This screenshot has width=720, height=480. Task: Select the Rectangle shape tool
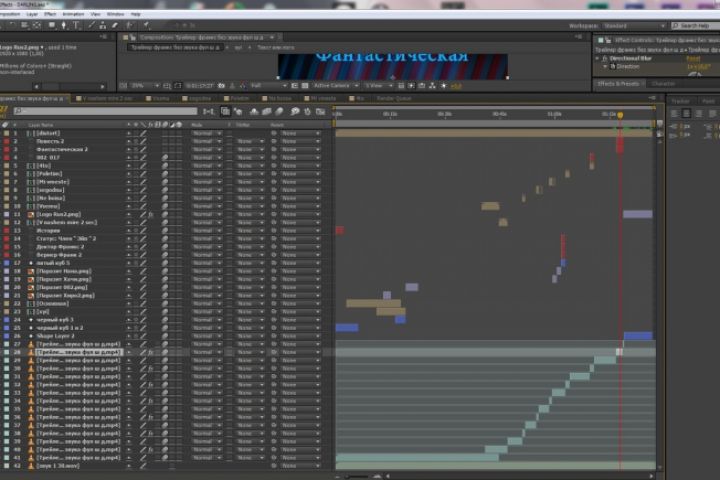tap(51, 25)
